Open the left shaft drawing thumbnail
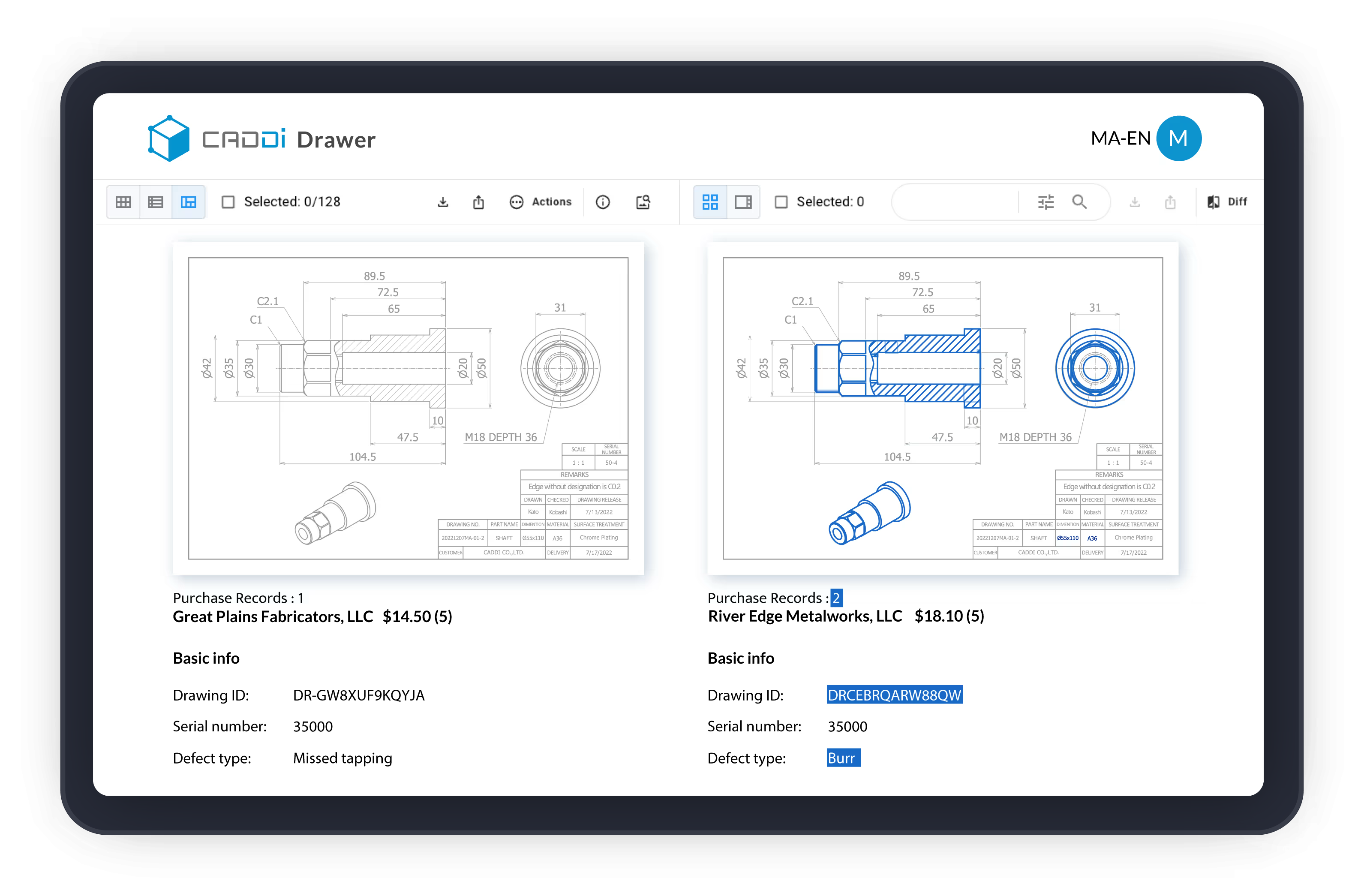Screen dimensions: 1364x896 [408, 408]
